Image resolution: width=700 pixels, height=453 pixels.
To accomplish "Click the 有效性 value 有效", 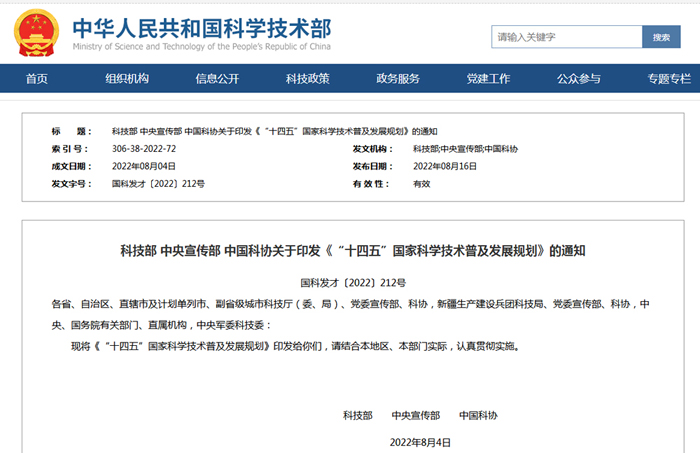I will (x=421, y=183).
